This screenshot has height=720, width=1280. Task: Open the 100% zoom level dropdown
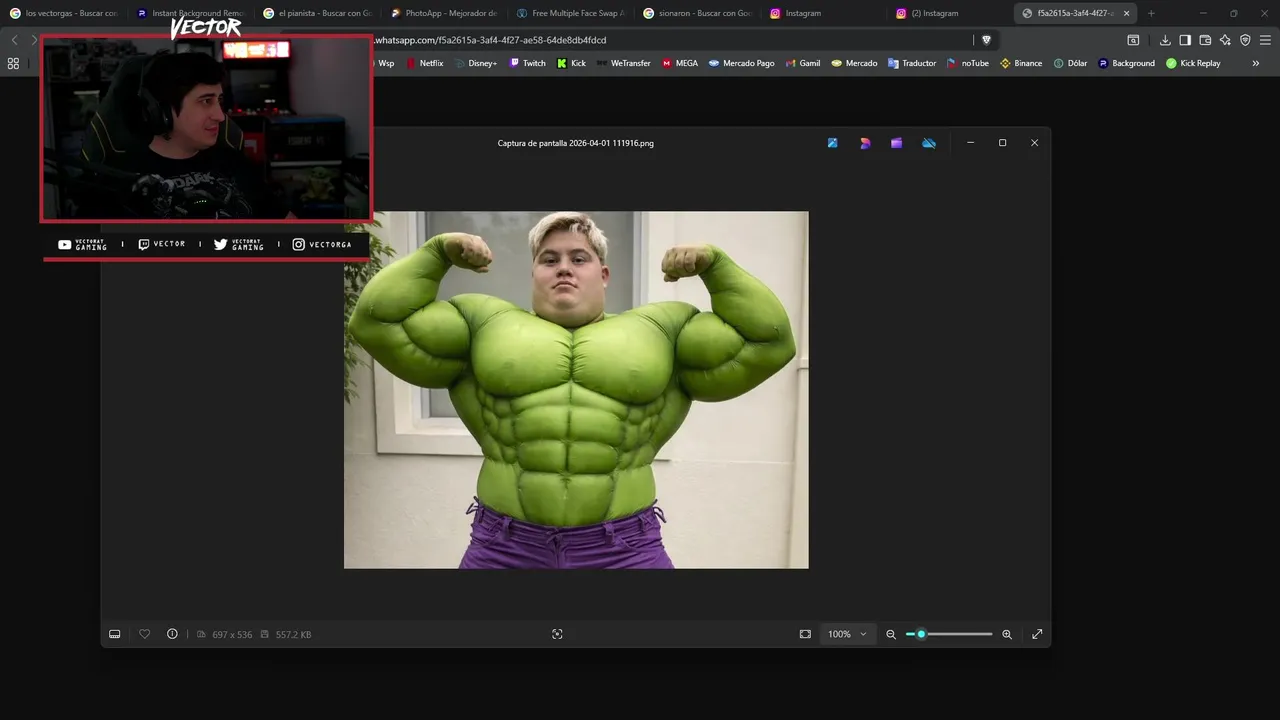pos(847,634)
